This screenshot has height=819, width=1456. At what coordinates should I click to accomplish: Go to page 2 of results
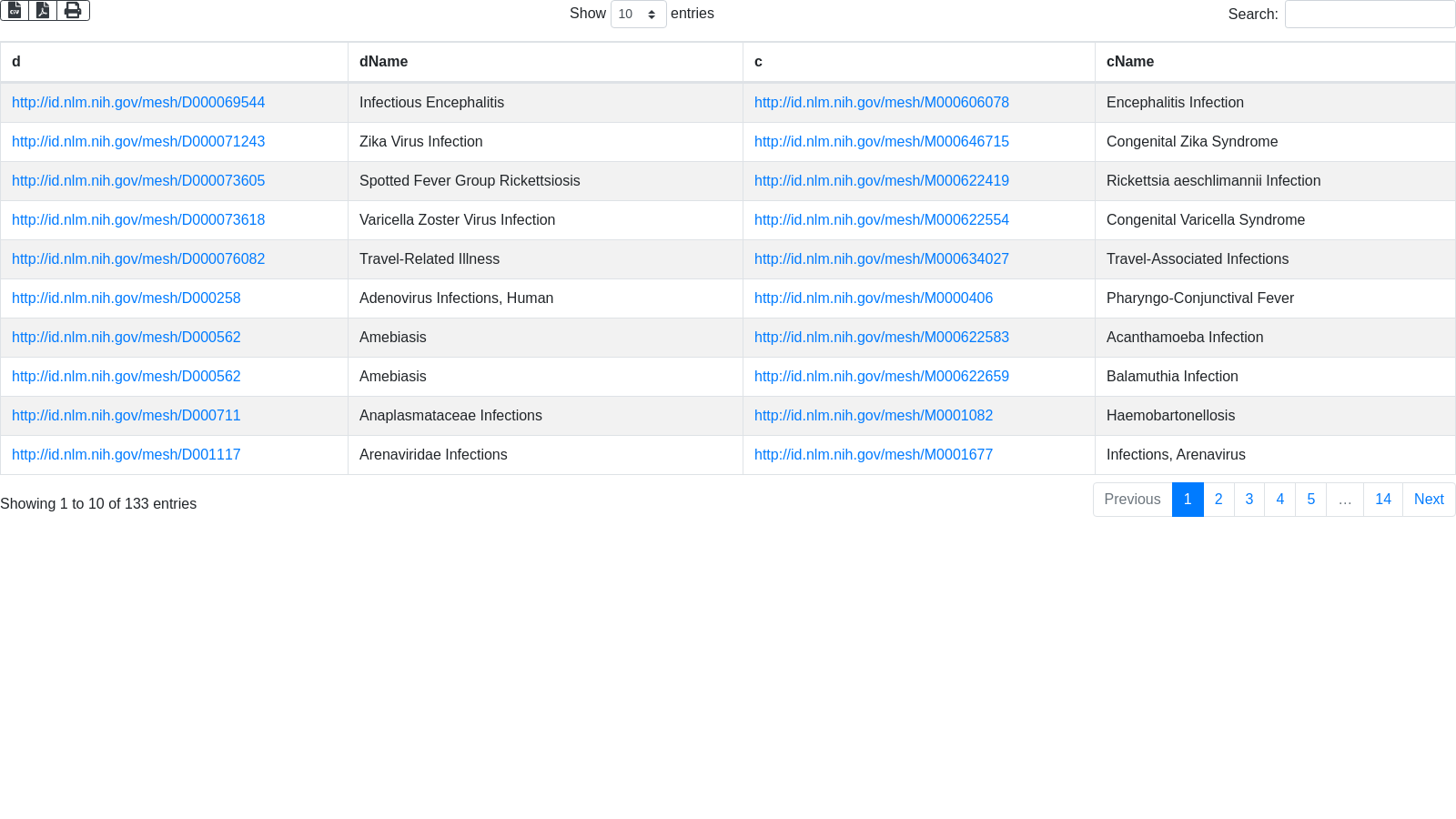pyautogui.click(x=1218, y=500)
